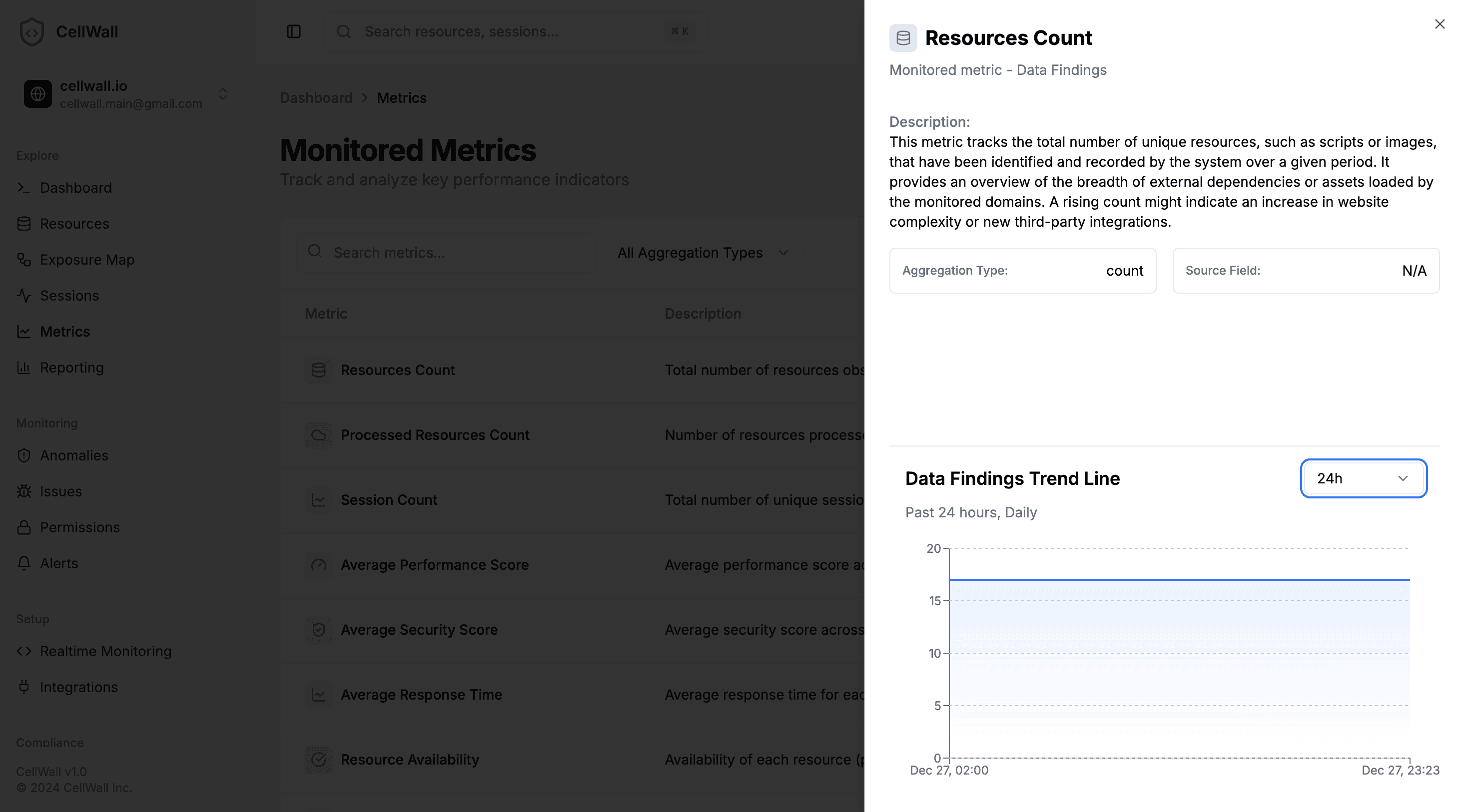
Task: Click the Permissions lock icon
Action: [x=24, y=527]
